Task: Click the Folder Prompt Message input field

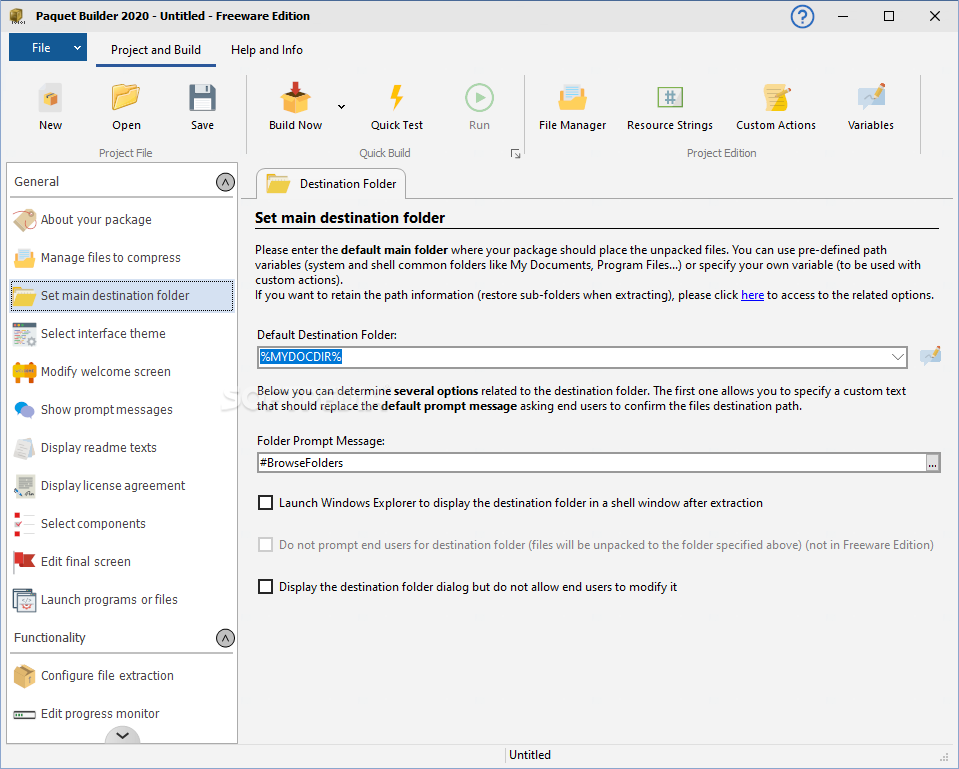Action: (591, 463)
